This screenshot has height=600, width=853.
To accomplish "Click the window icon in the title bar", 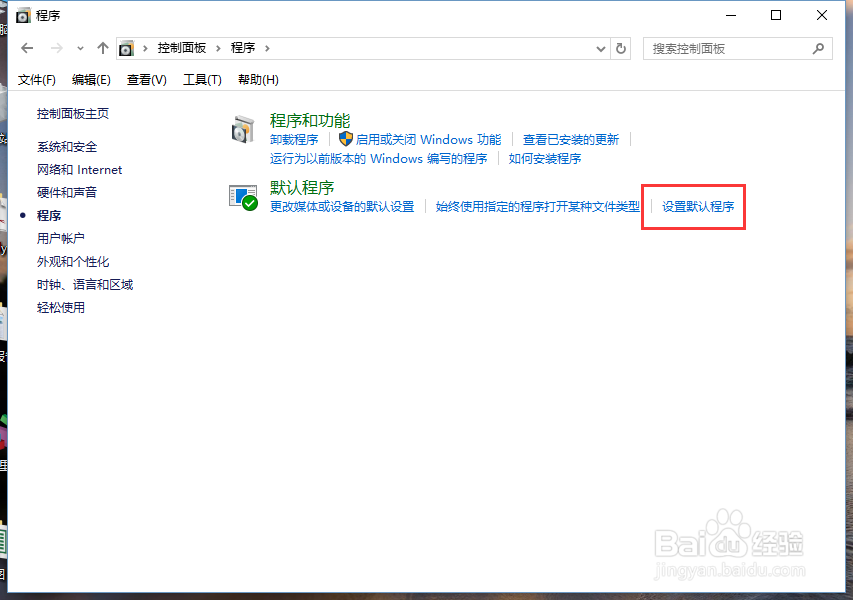I will pyautogui.click(x=23, y=16).
